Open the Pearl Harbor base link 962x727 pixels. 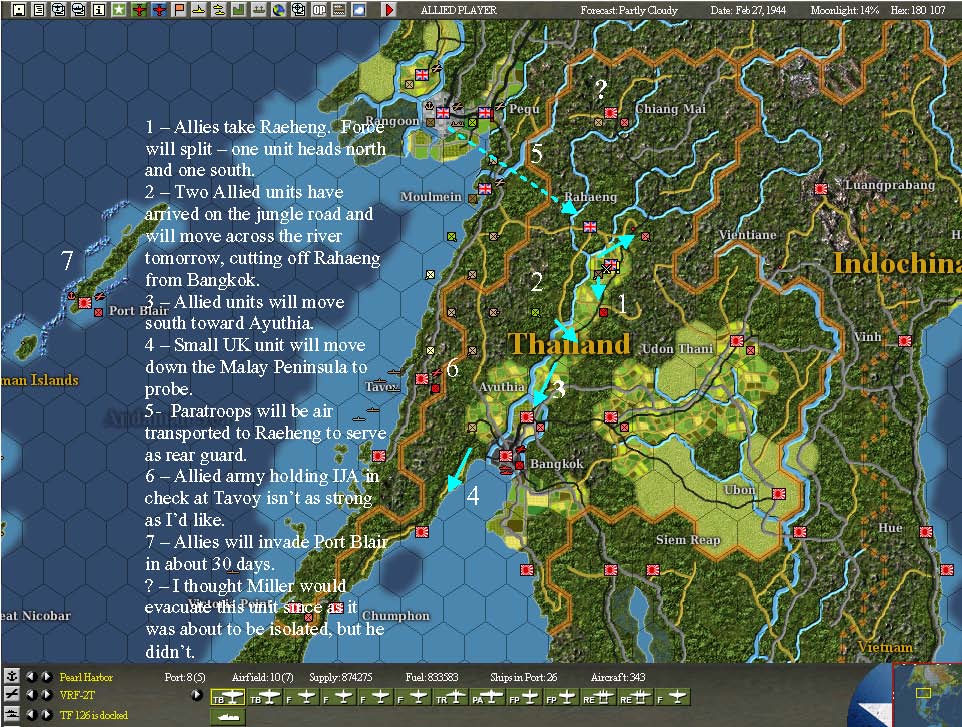click(86, 677)
